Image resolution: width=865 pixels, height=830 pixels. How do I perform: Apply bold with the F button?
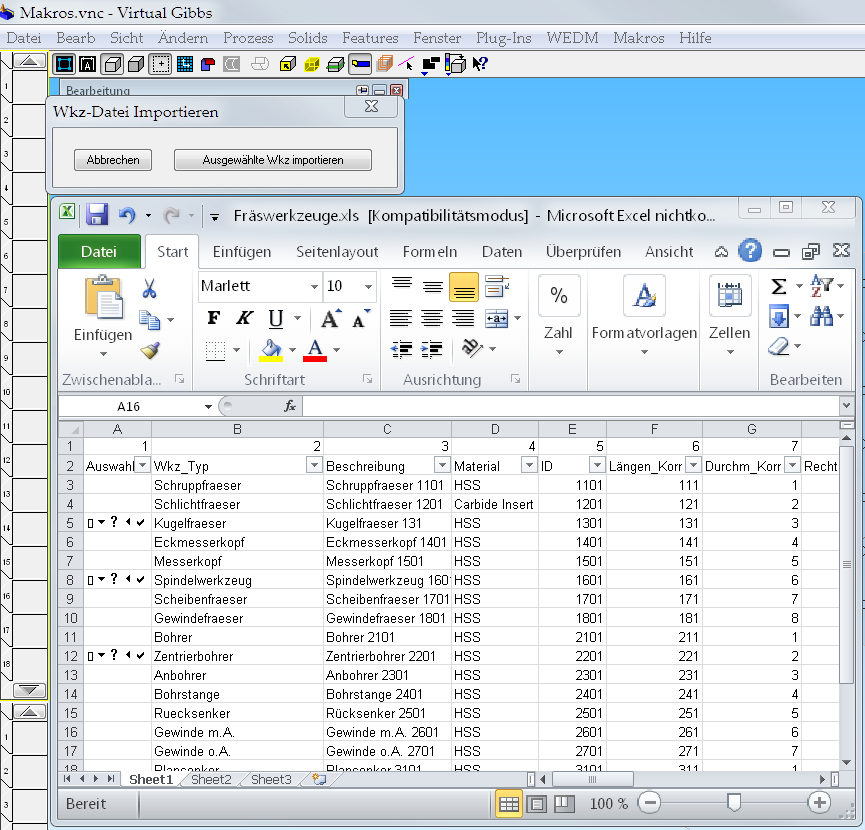[214, 318]
